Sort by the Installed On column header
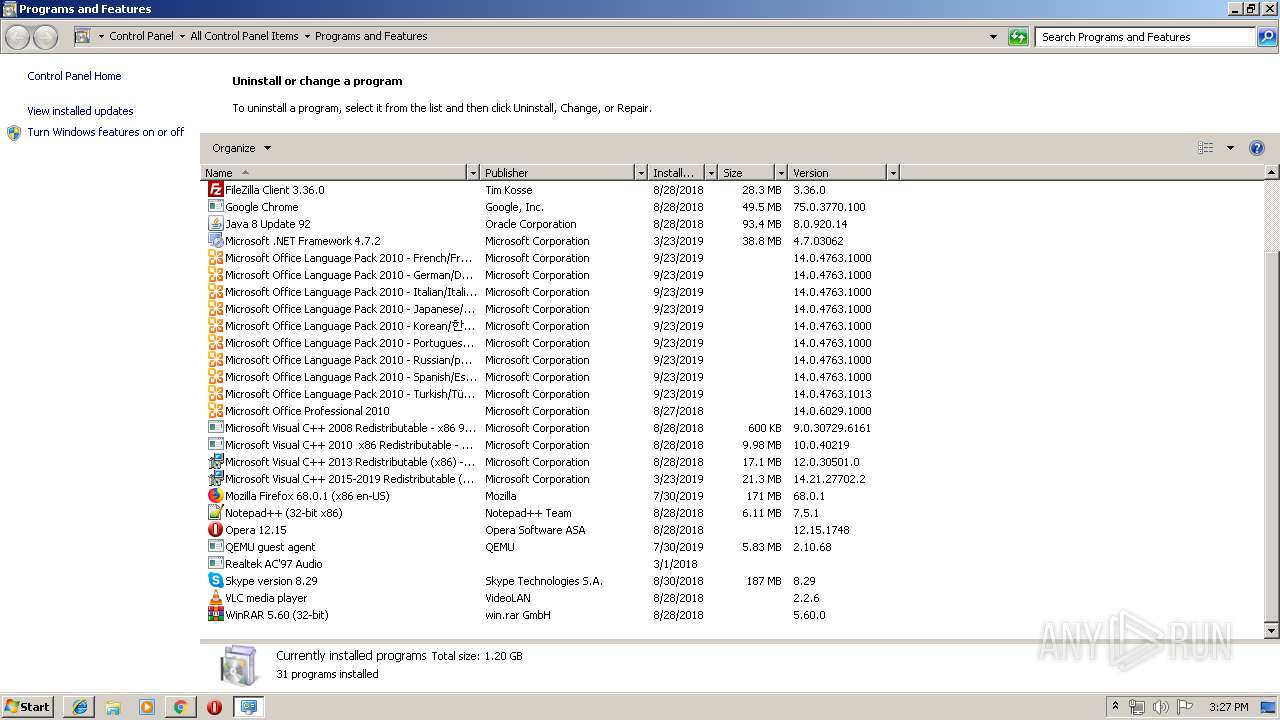This screenshot has width=1280, height=720. point(677,173)
